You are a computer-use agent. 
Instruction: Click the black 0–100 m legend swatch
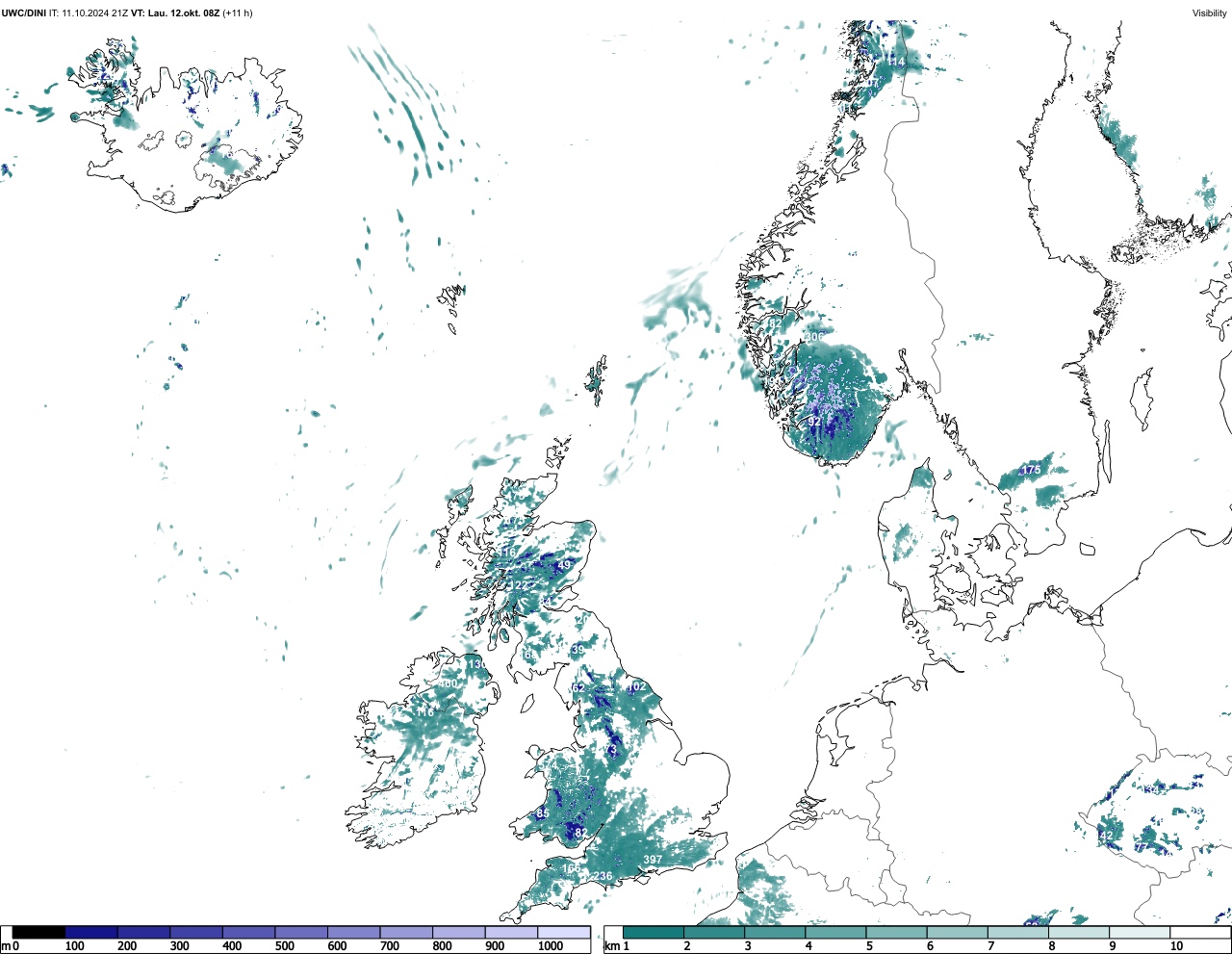(x=38, y=932)
